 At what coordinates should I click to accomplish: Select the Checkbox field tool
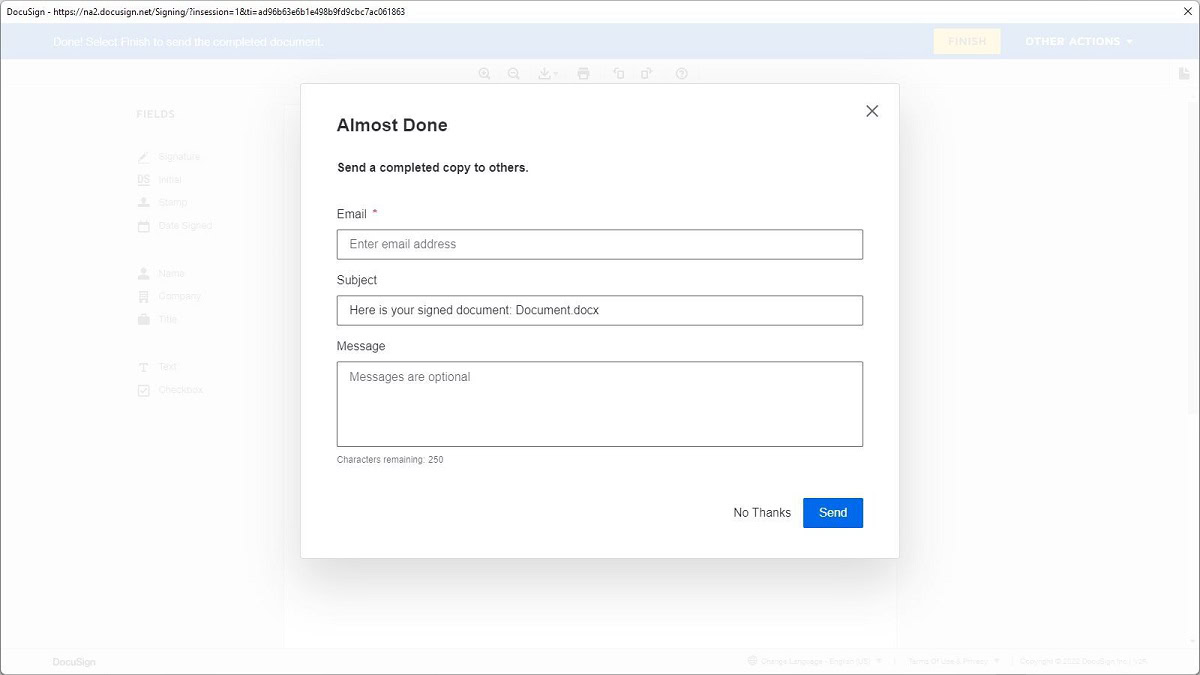[x=180, y=390]
